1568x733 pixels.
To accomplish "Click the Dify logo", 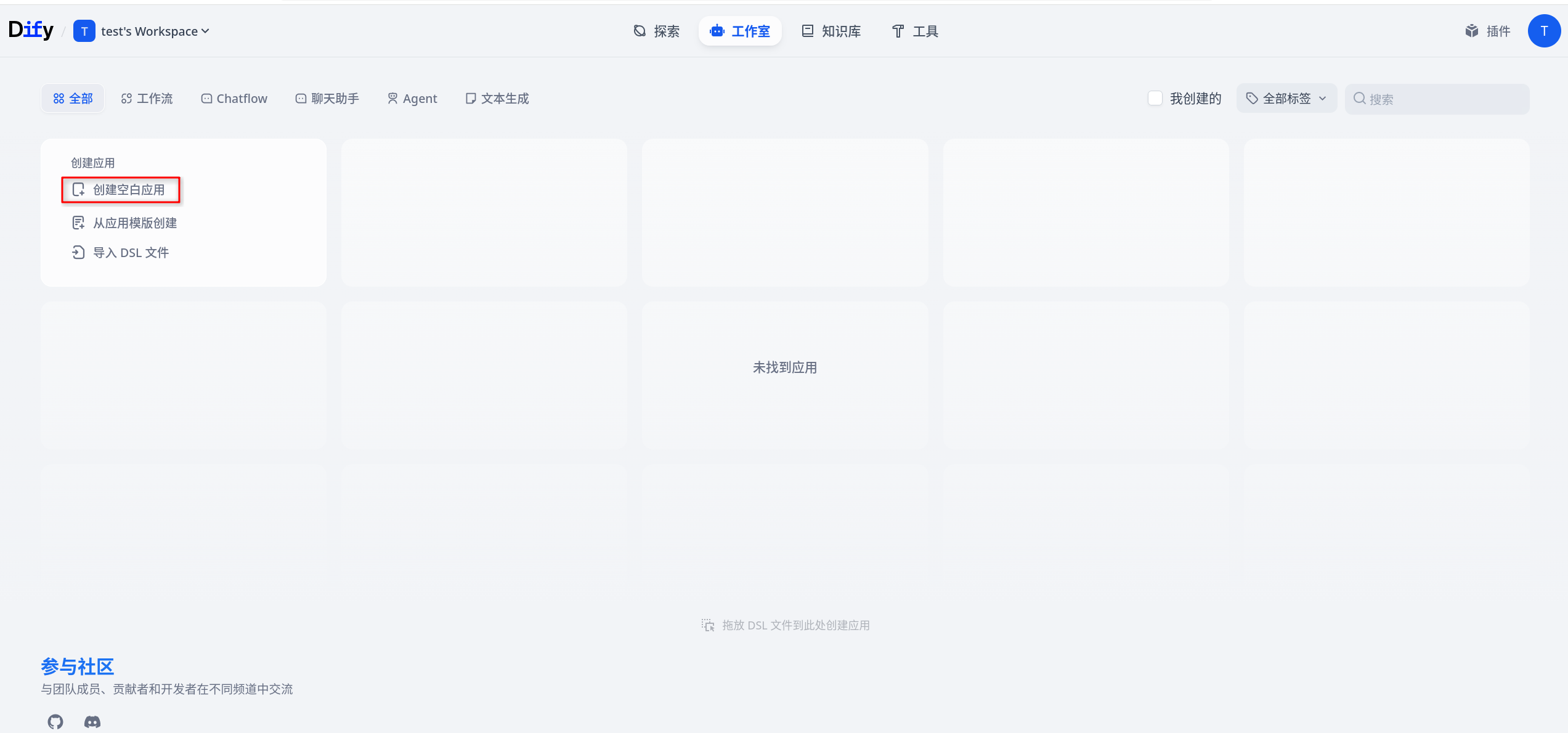I will (x=31, y=30).
